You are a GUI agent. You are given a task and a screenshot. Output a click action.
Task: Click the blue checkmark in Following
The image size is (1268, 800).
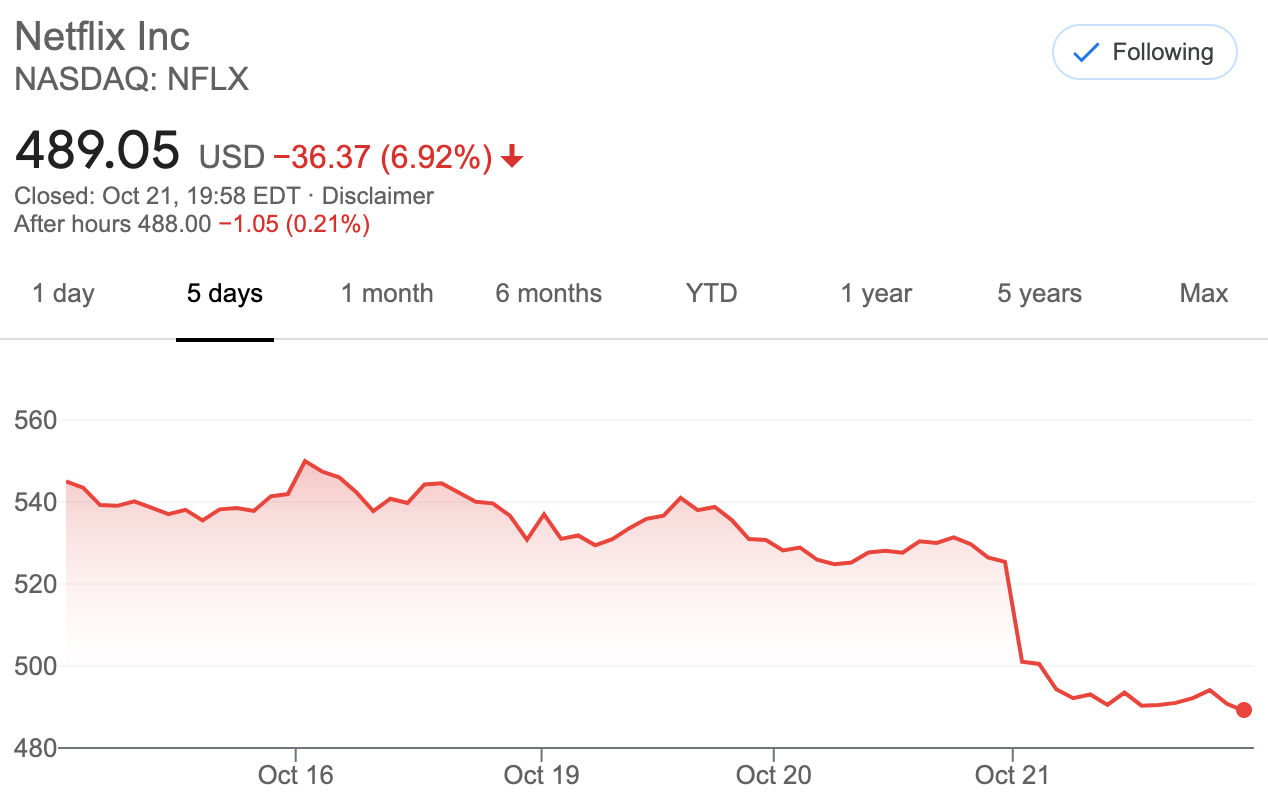[x=1086, y=53]
